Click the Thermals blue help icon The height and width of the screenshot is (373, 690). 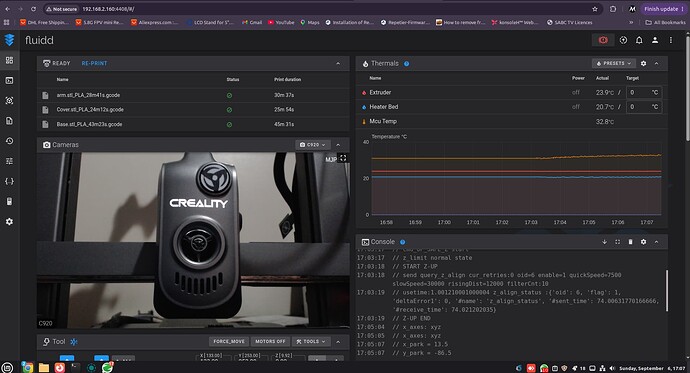click(x=407, y=64)
